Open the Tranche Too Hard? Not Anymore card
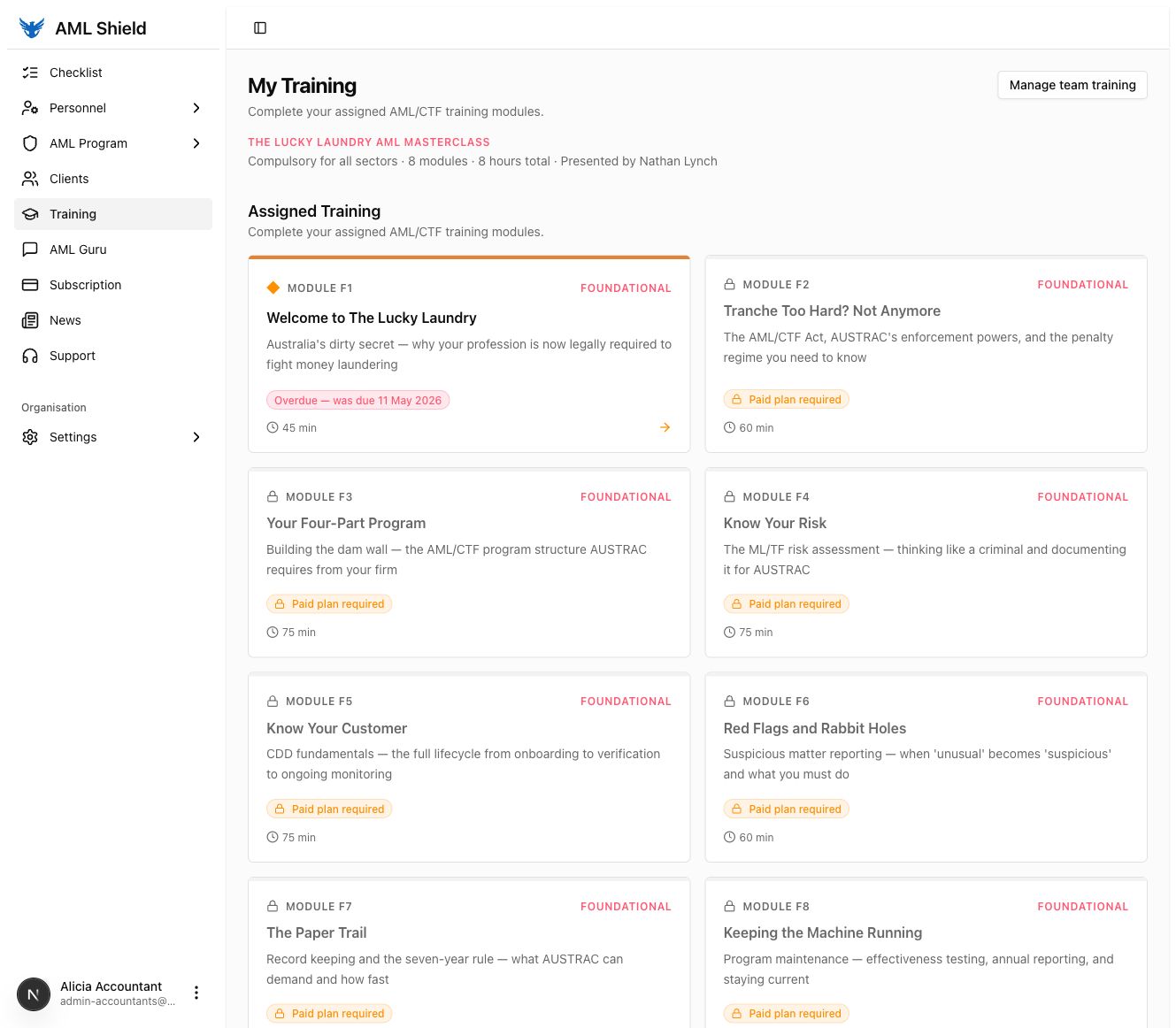Viewport: 1176px width, 1028px height. click(926, 354)
